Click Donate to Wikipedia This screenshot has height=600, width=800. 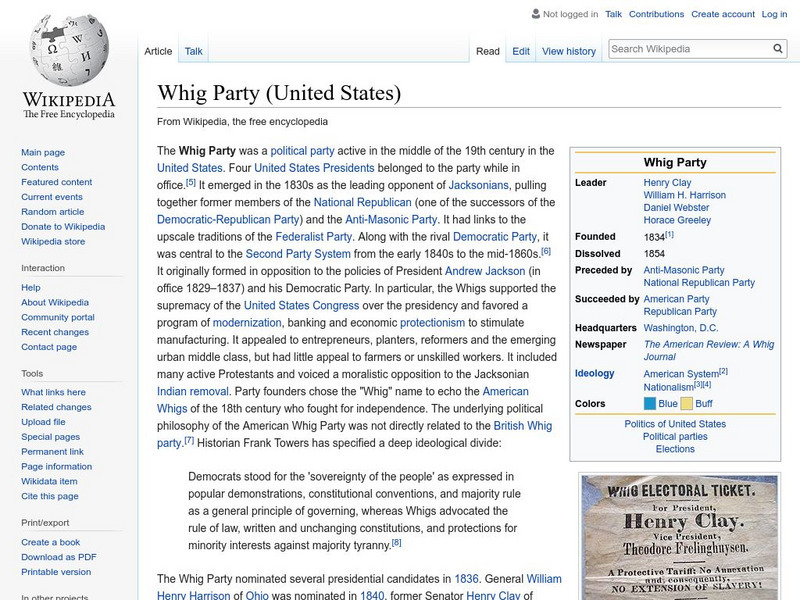pos(63,226)
